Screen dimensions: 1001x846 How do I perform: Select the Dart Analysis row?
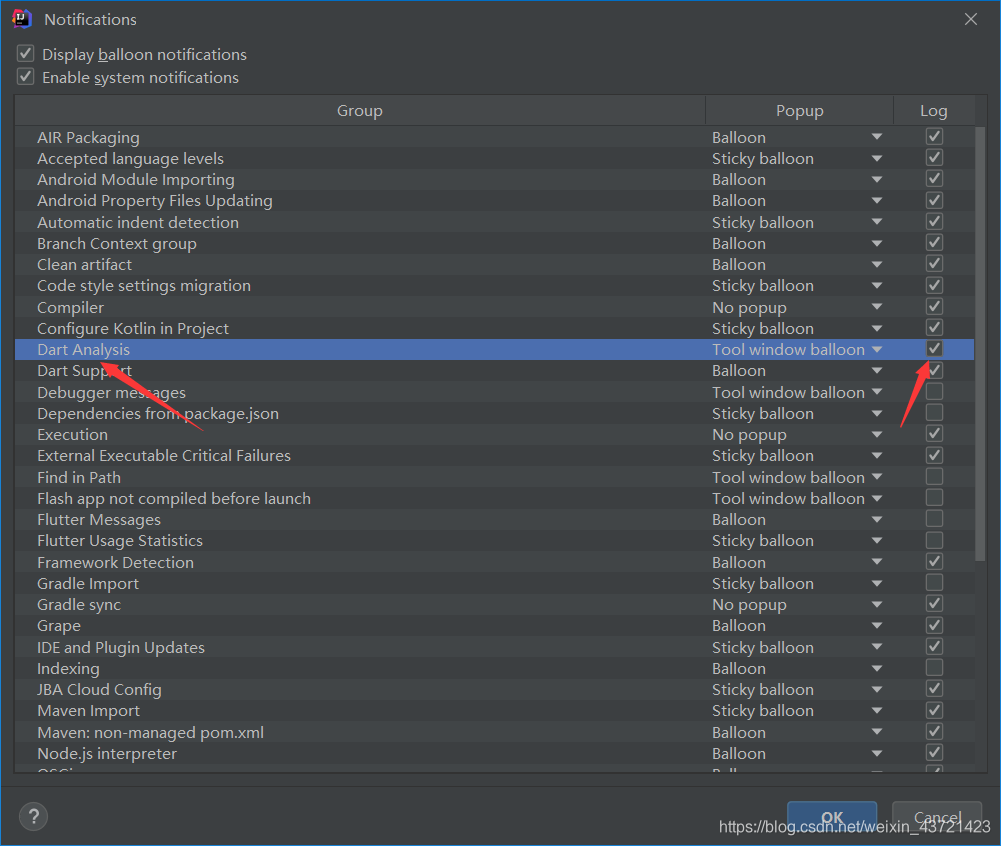494,349
